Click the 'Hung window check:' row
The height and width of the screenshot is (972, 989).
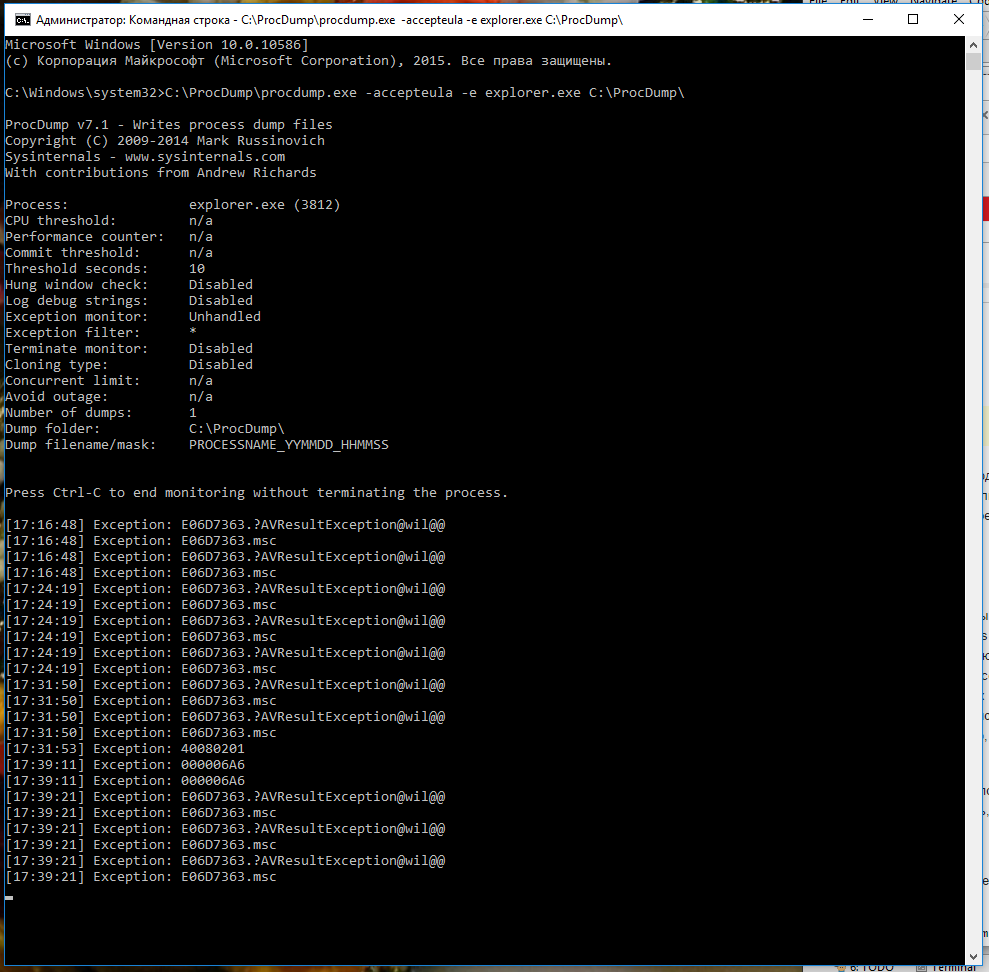(x=129, y=284)
